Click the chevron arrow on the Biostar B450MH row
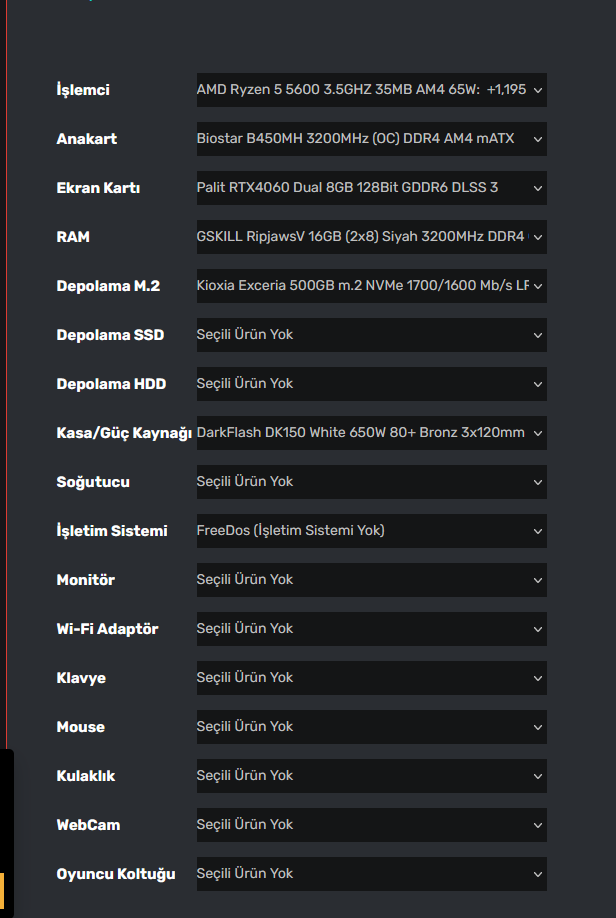The image size is (616, 918). click(538, 139)
